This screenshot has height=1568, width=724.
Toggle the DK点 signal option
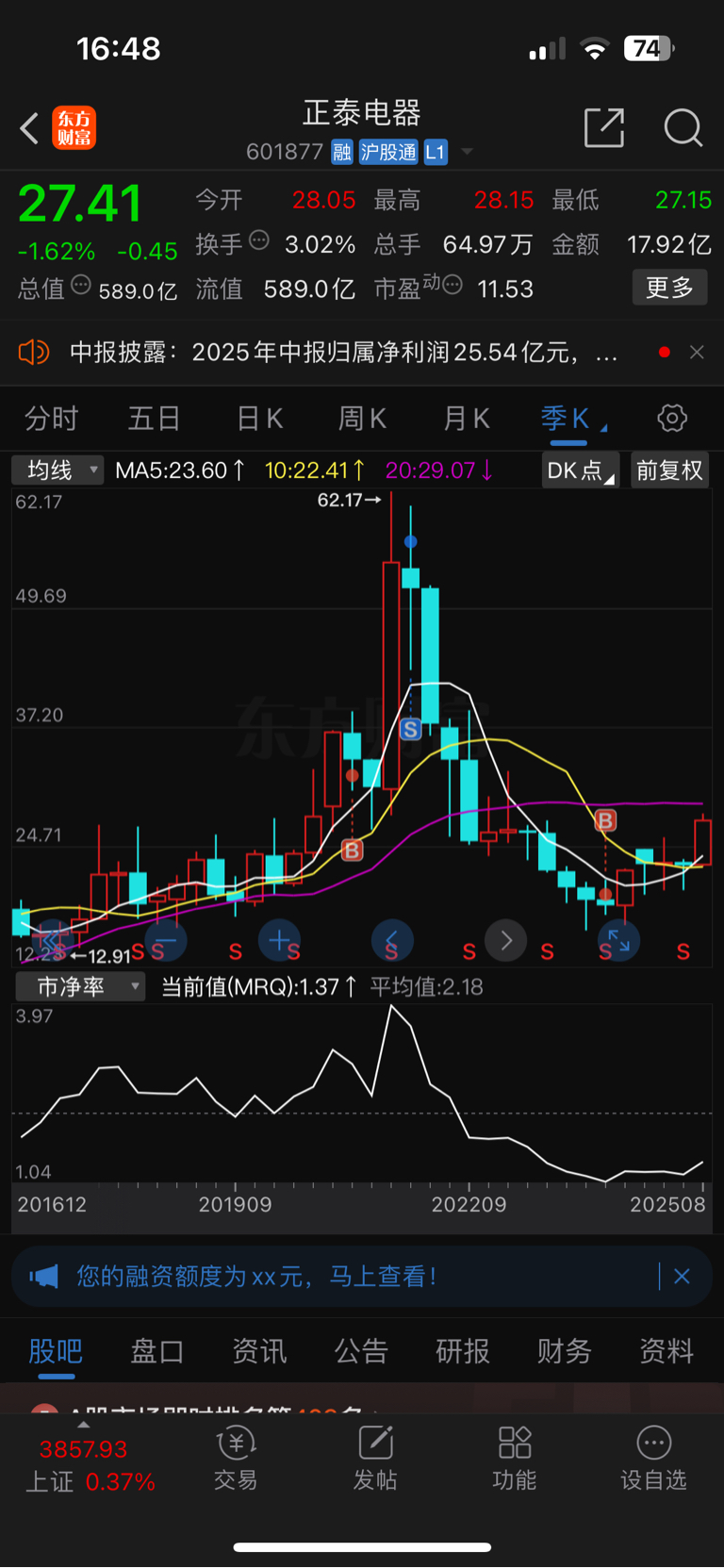point(580,470)
